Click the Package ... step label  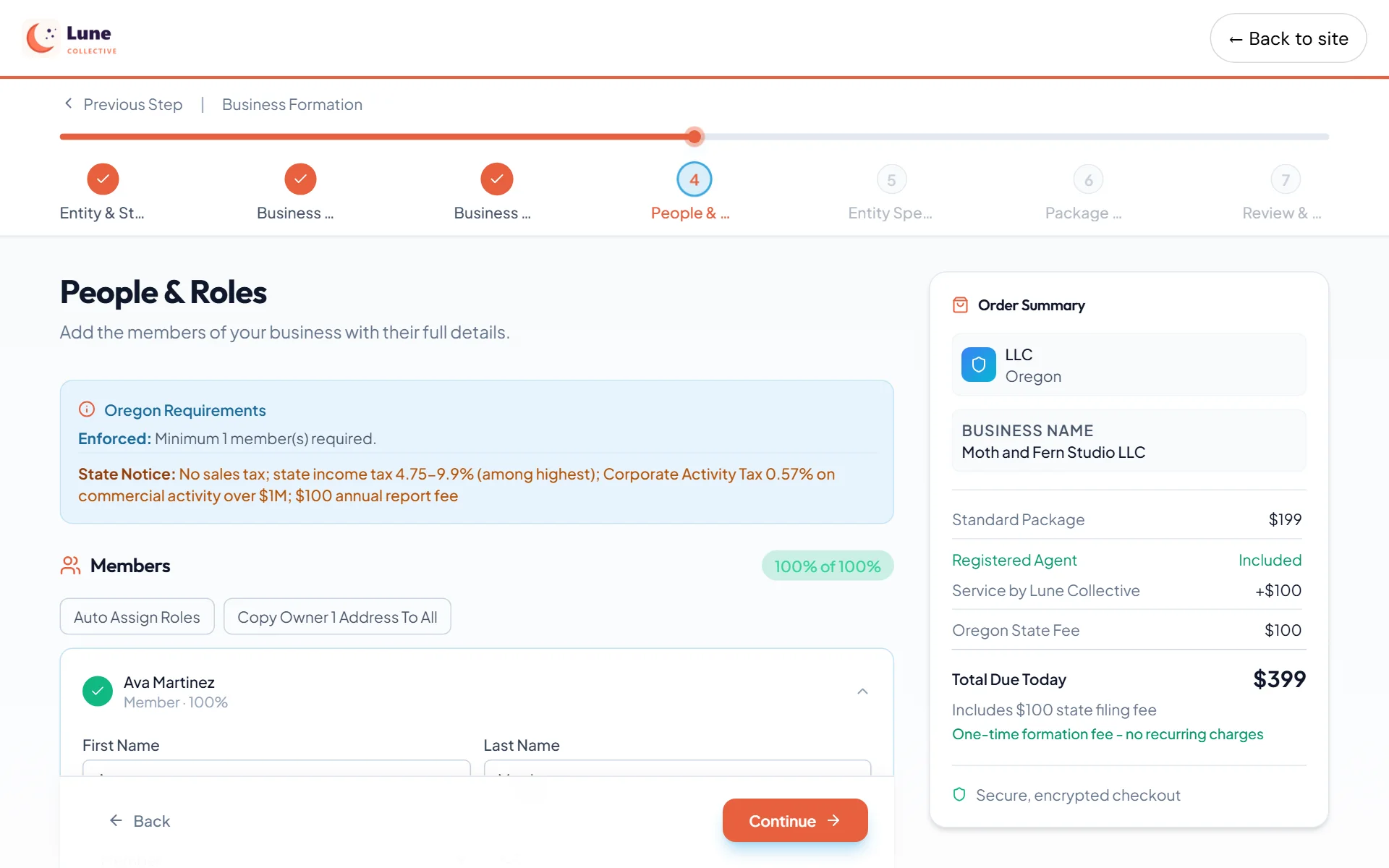tap(1083, 213)
